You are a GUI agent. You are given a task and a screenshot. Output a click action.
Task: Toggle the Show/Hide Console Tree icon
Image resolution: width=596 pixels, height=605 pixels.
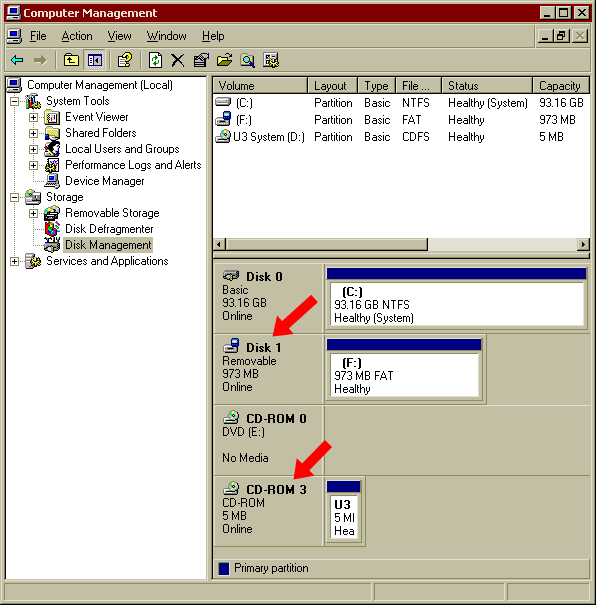click(95, 60)
